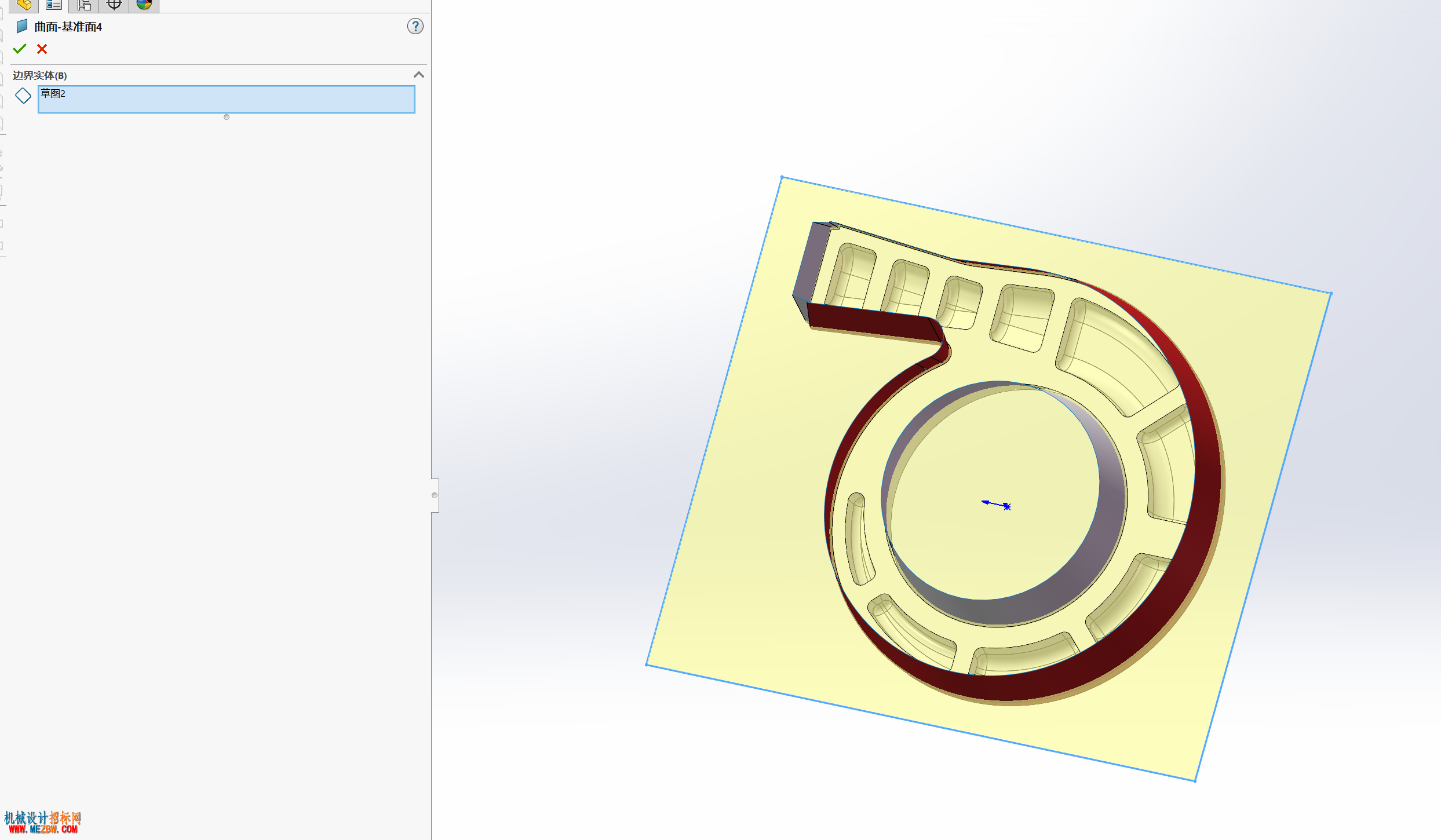Viewport: 1441px width, 840px height.
Task: Confirm the surface with green checkmark
Action: click(20, 49)
